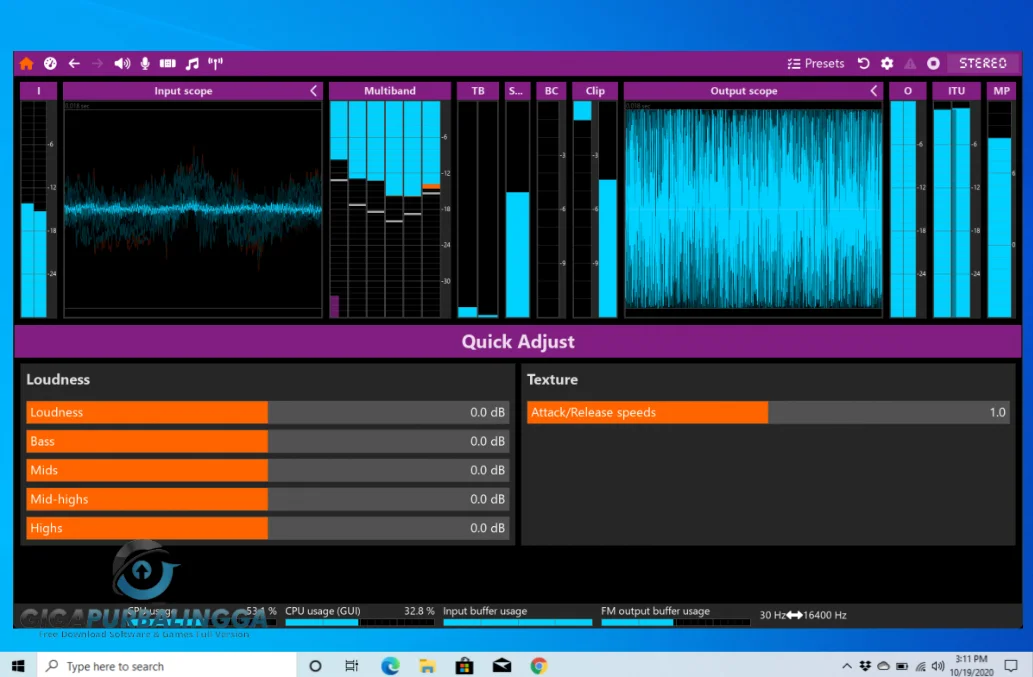Select the I meter header
This screenshot has width=1033, height=677.
(x=38, y=91)
